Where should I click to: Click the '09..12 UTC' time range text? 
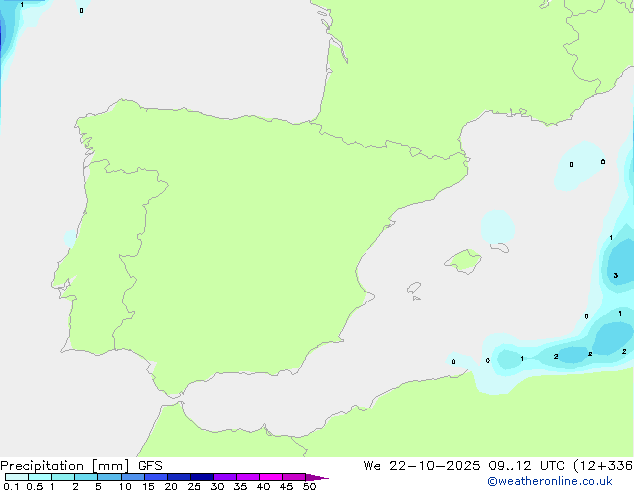point(526,466)
